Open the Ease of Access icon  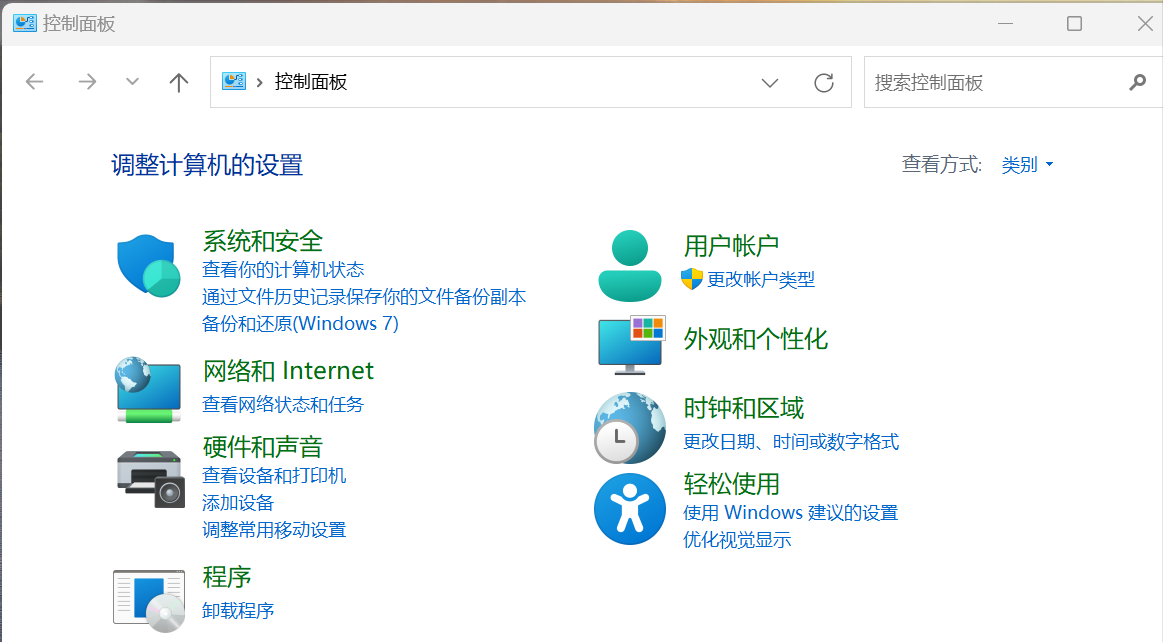point(629,508)
